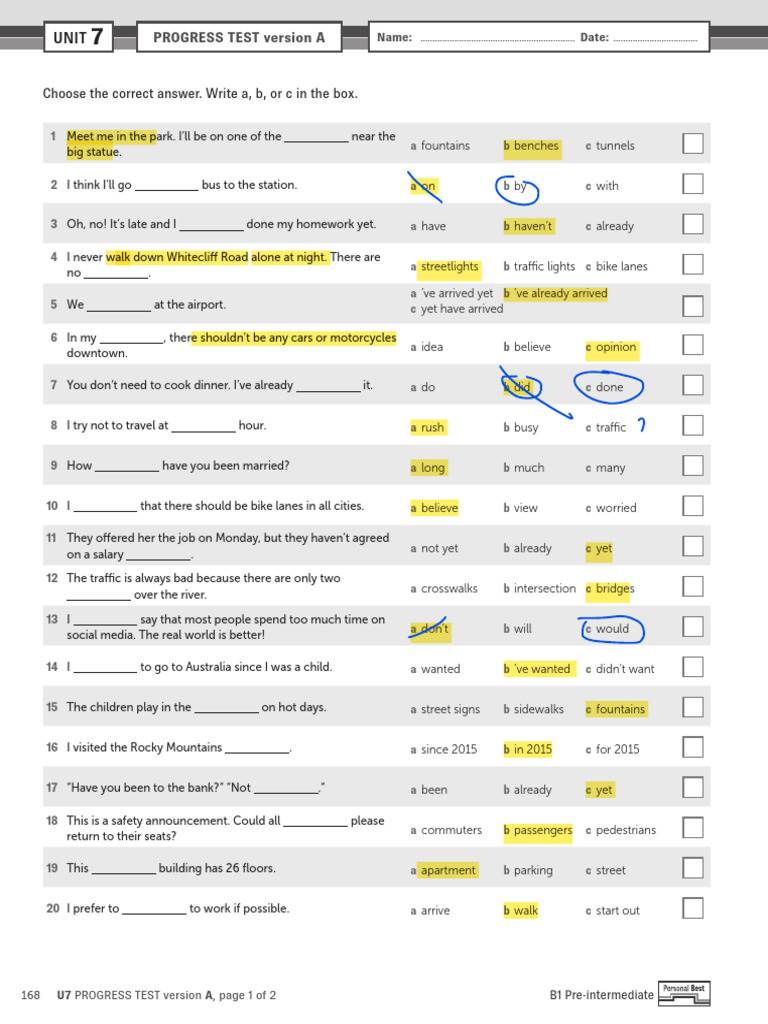Pick option 'c would' in question 13
768x1024 pixels.
click(611, 629)
